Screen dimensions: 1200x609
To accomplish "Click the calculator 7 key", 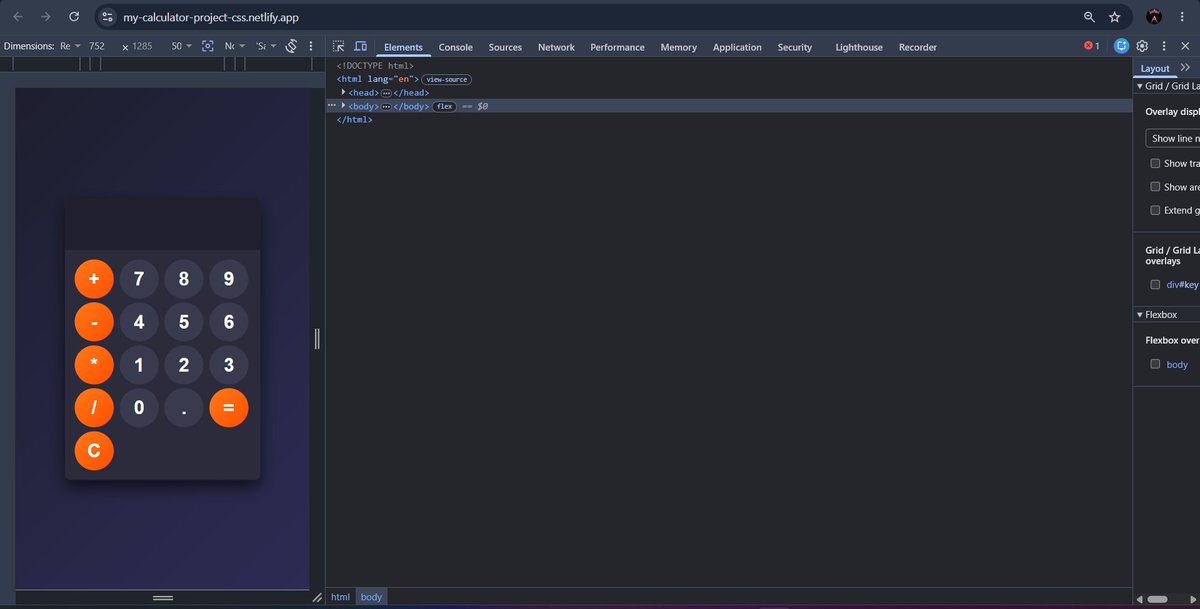I will point(139,278).
